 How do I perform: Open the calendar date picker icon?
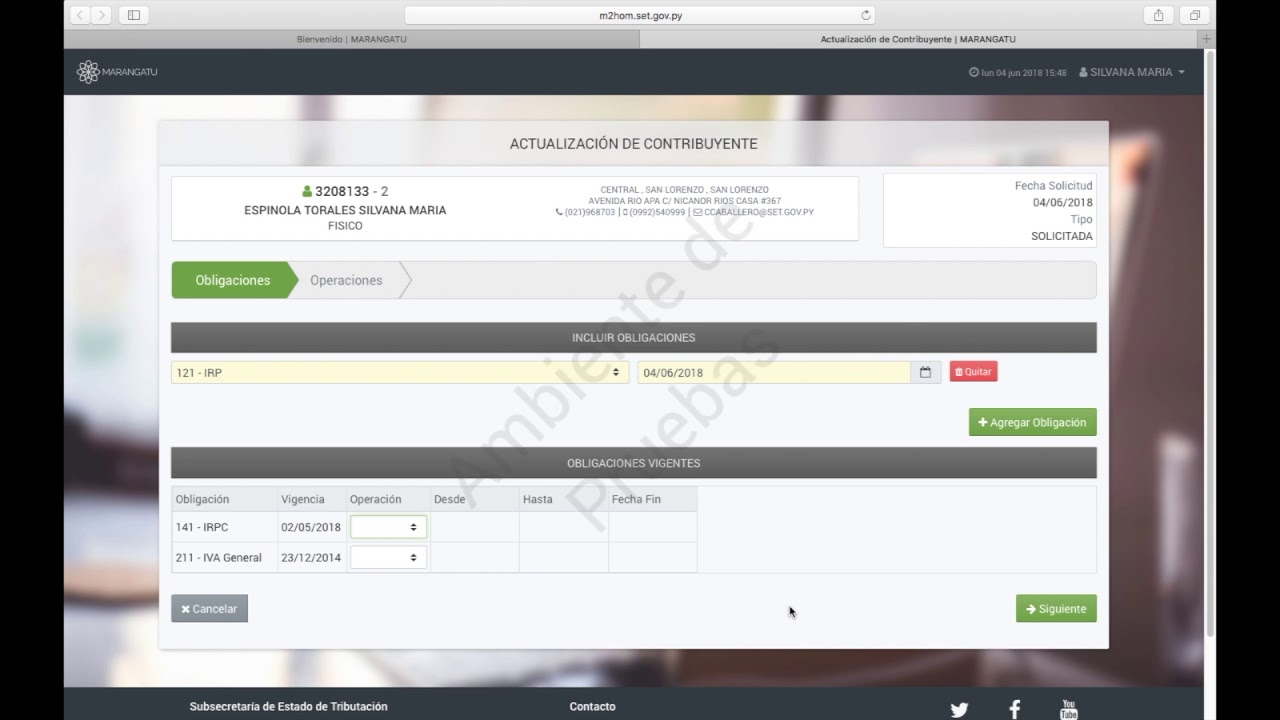tap(925, 372)
